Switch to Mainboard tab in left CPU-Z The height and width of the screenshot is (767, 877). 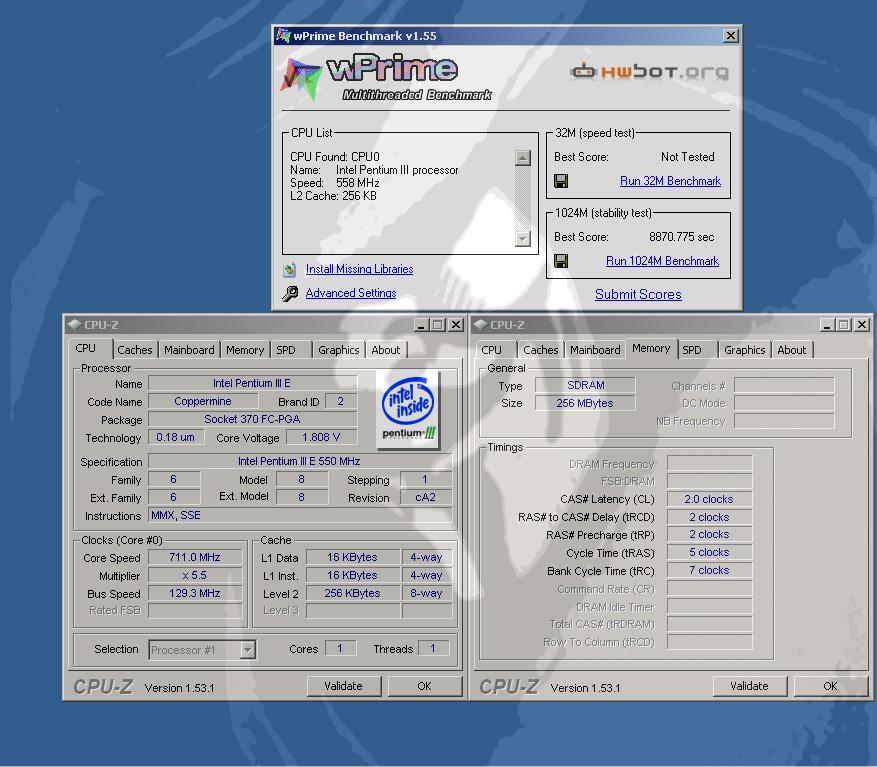(189, 350)
